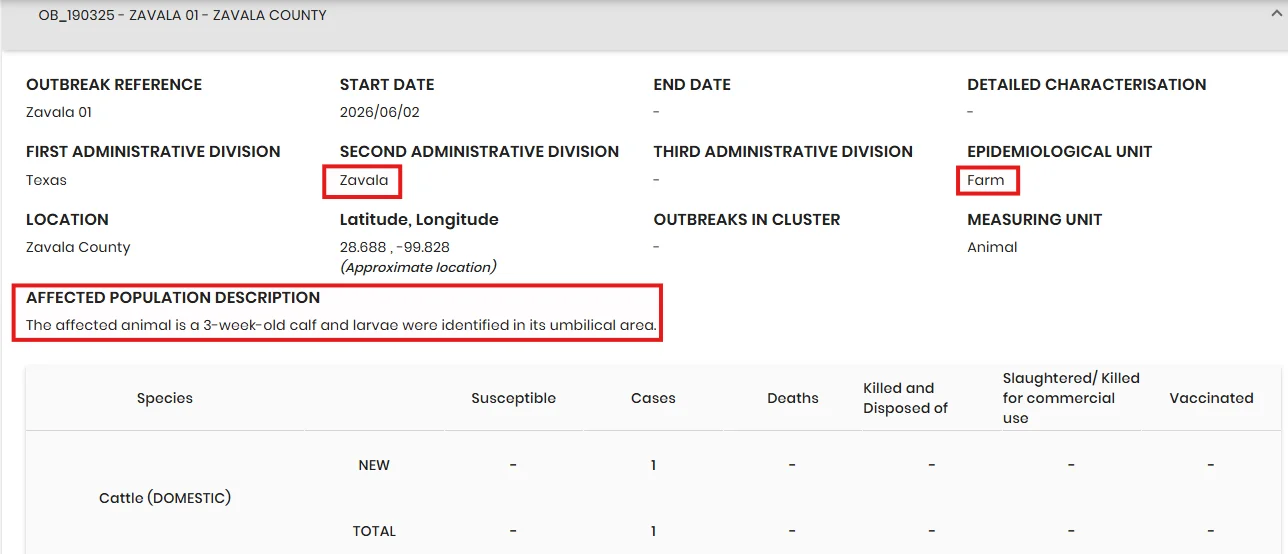
Task: Click the Zavala County location value
Action: click(x=78, y=247)
